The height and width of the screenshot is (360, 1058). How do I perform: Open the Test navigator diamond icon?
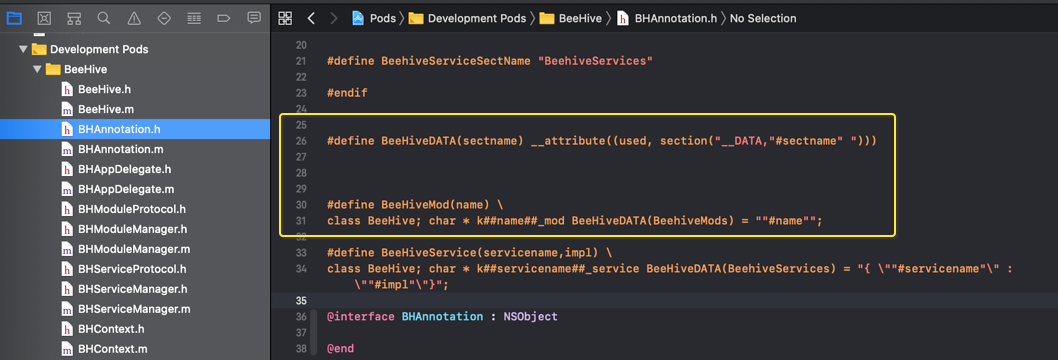pos(164,18)
